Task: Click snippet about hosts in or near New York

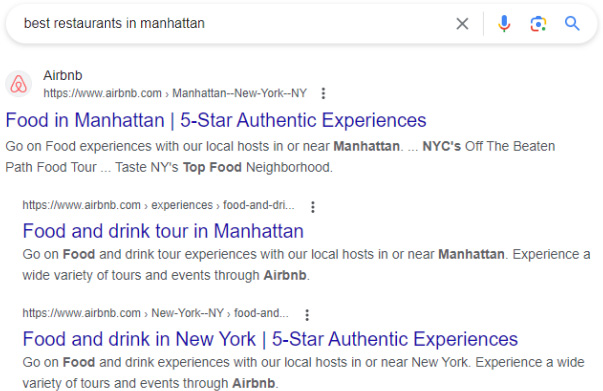Action: point(303,373)
